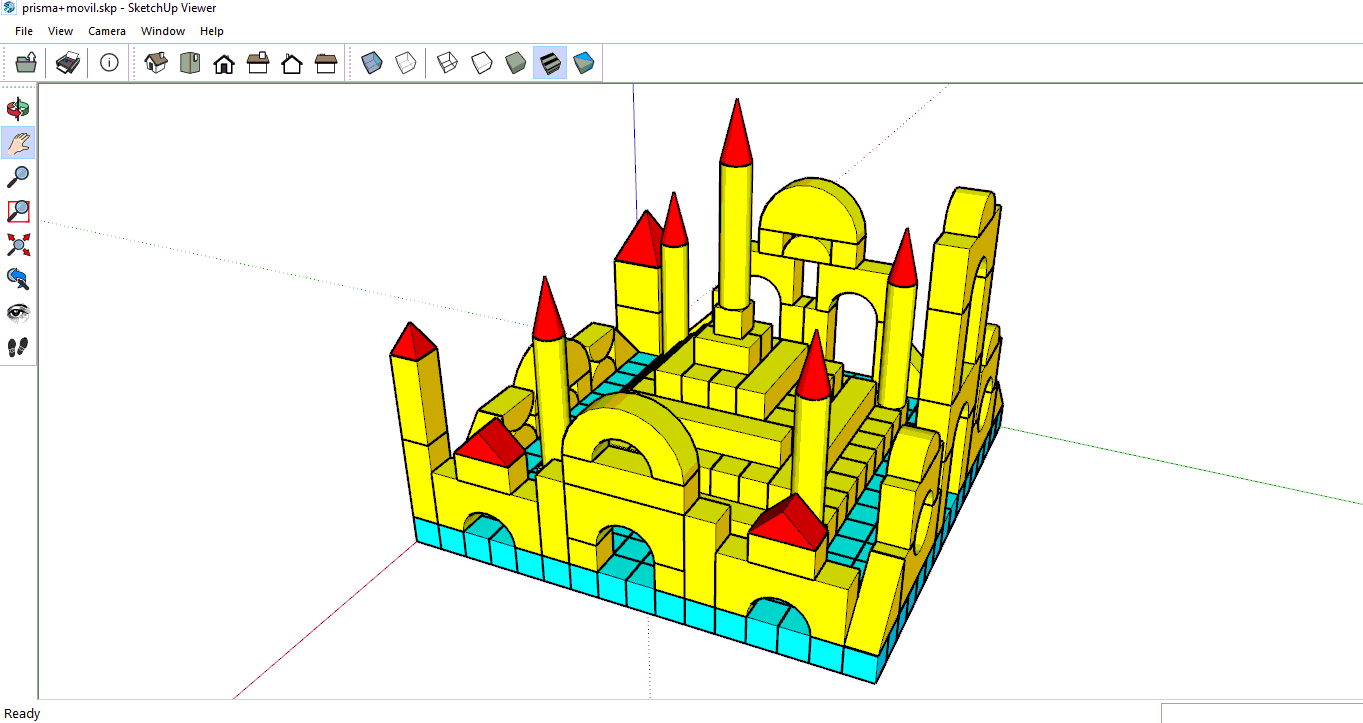Choose the Zoom Window tool
1363x723 pixels.
coord(18,211)
